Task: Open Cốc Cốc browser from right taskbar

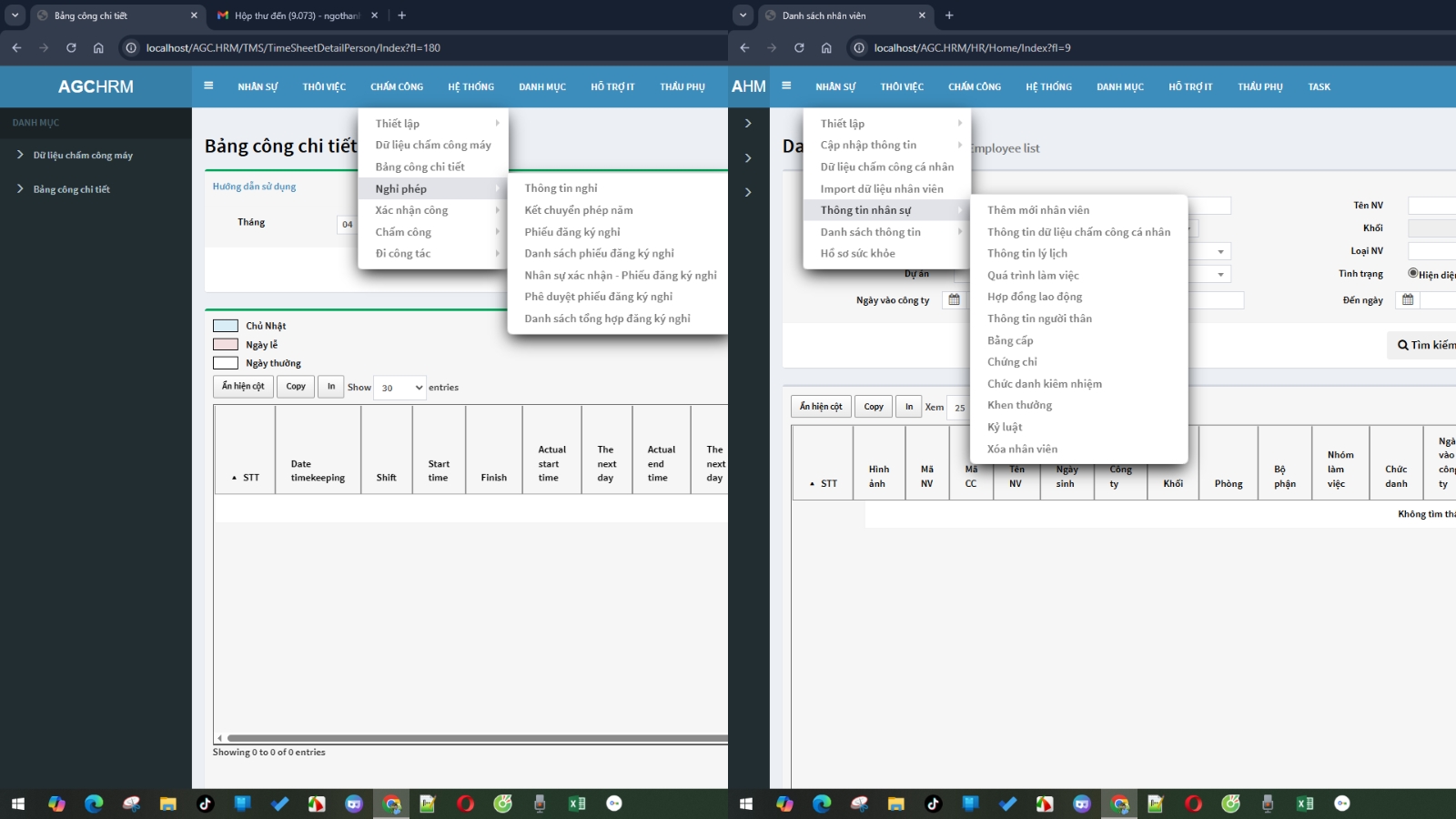Action: click(x=1230, y=804)
